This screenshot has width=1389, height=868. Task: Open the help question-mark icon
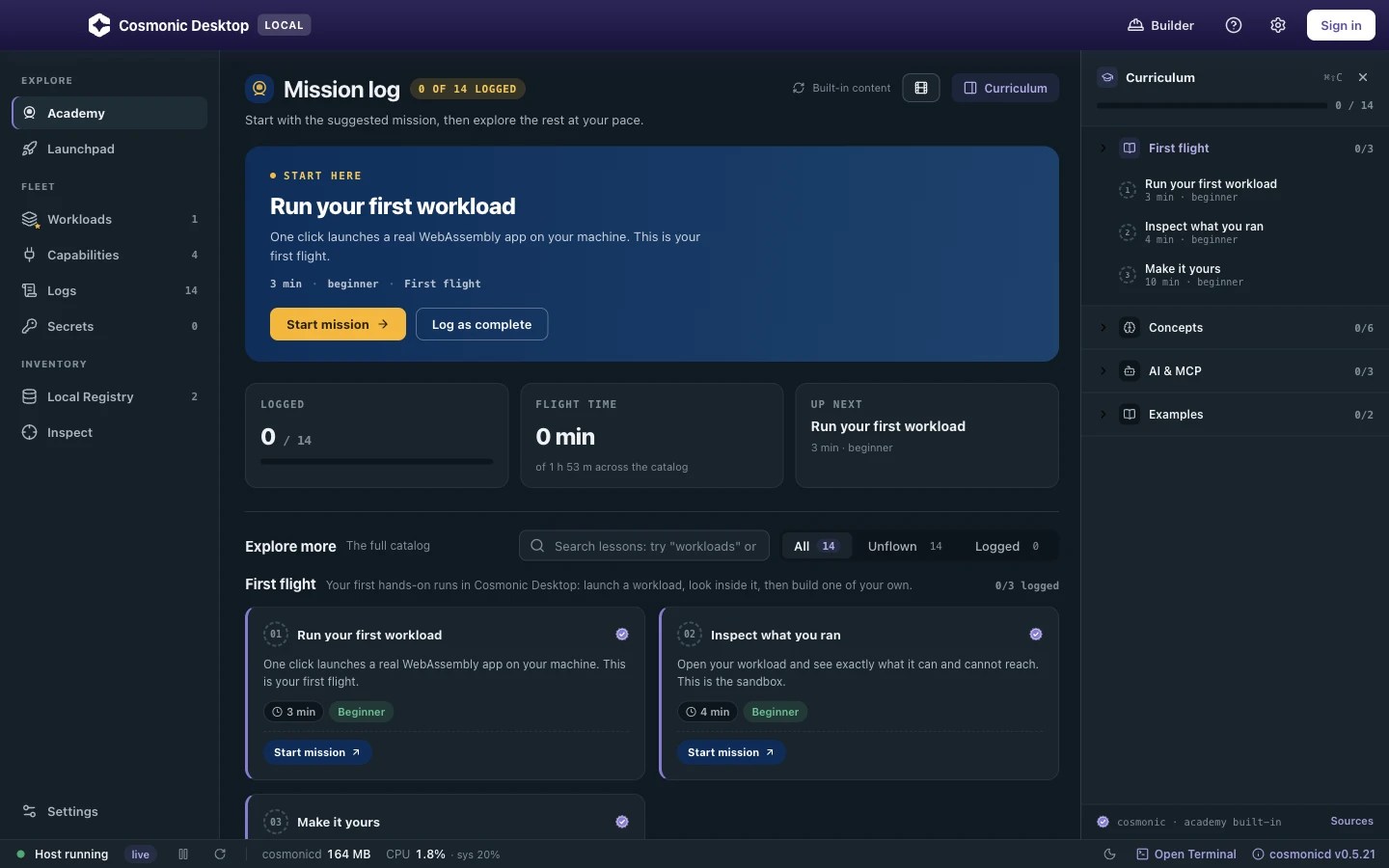pos(1234,25)
